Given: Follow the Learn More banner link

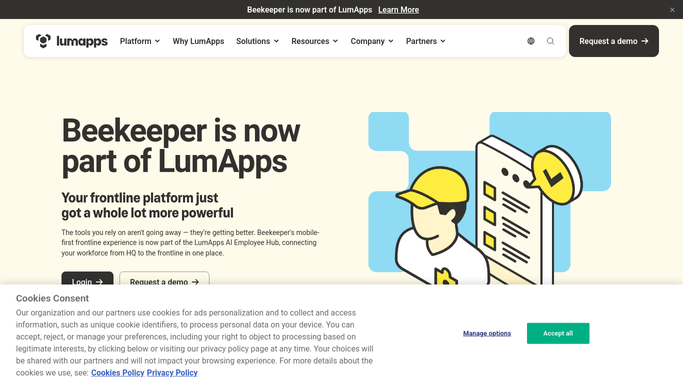Looking at the screenshot, I should point(398,10).
